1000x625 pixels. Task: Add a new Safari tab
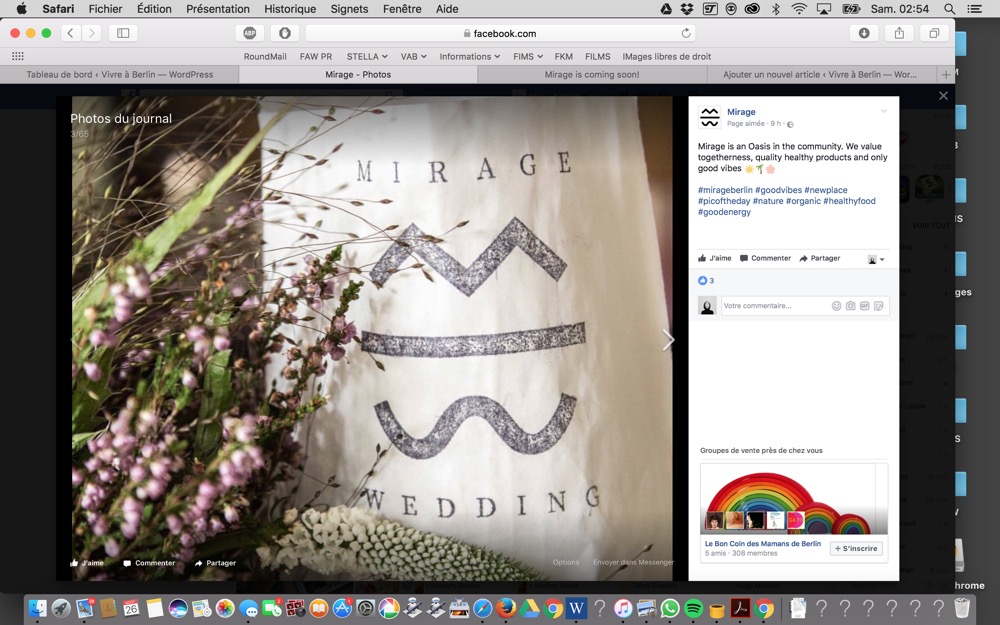coord(946,75)
